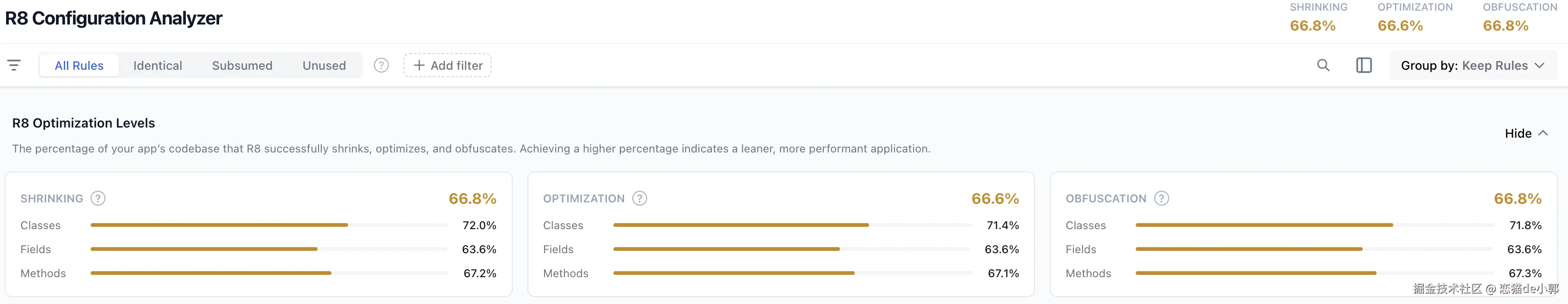Switch to the Unused tab
Image resolution: width=1568 pixels, height=304 pixels.
[324, 65]
